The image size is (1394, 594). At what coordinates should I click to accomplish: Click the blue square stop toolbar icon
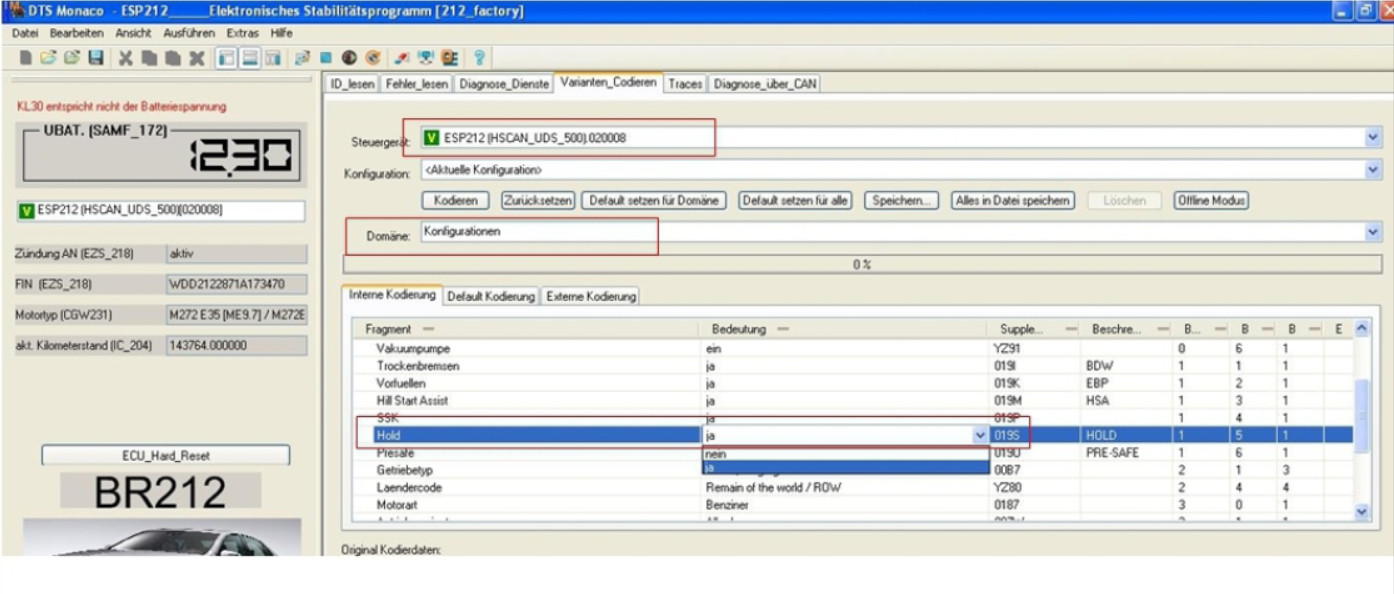click(x=325, y=57)
